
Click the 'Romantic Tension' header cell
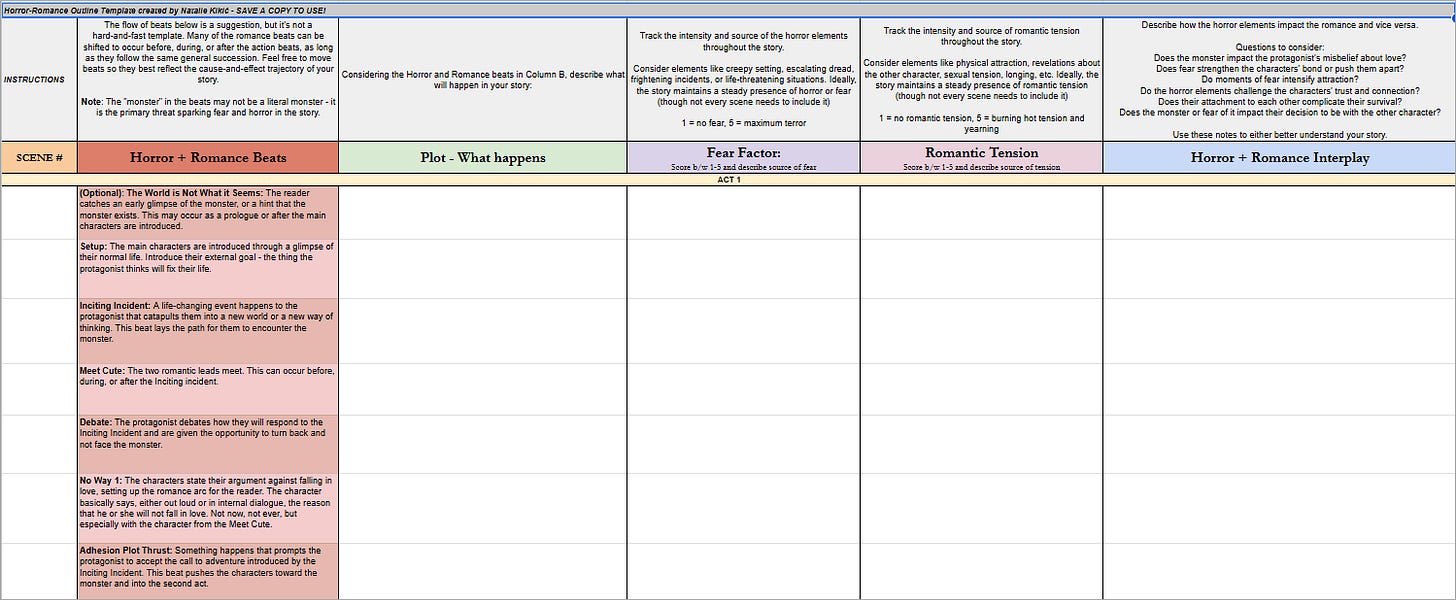(x=981, y=157)
